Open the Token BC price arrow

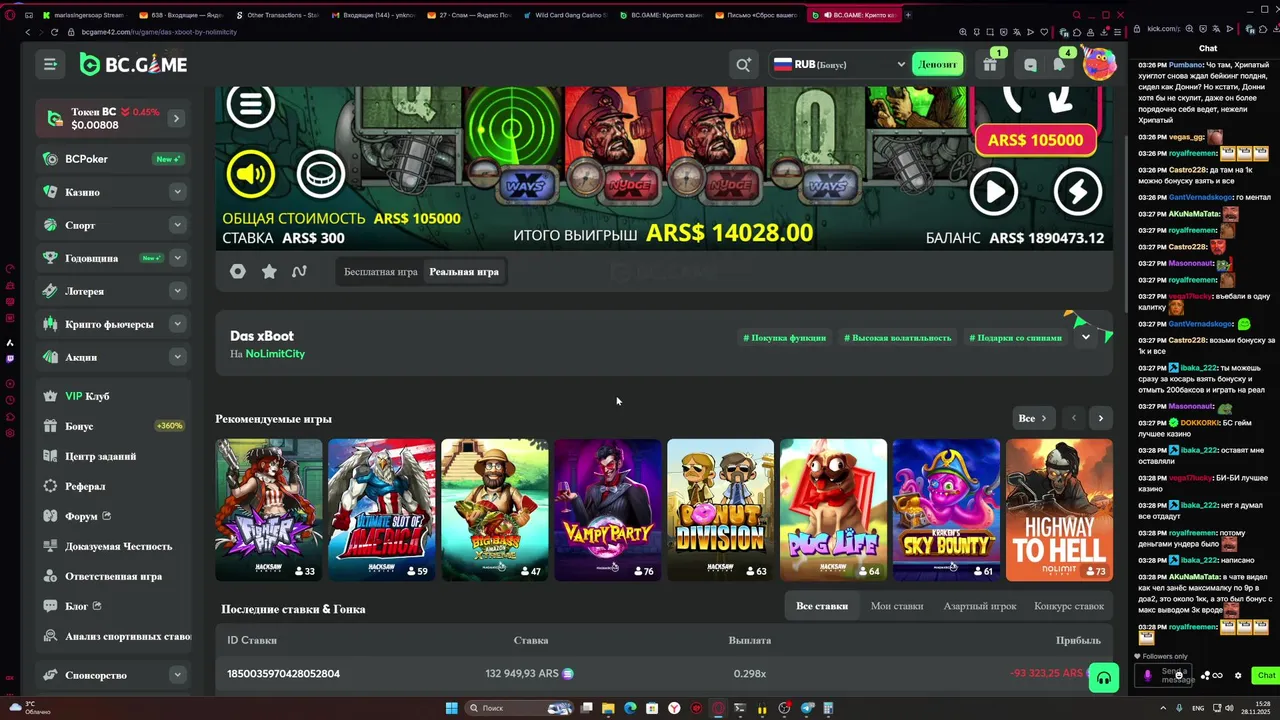point(176,118)
